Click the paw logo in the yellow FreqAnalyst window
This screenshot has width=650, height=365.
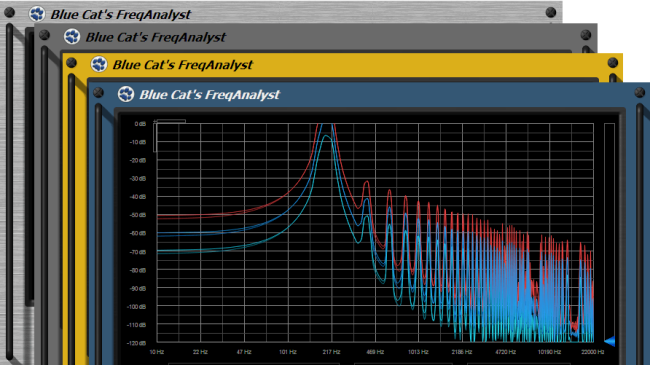[99, 64]
